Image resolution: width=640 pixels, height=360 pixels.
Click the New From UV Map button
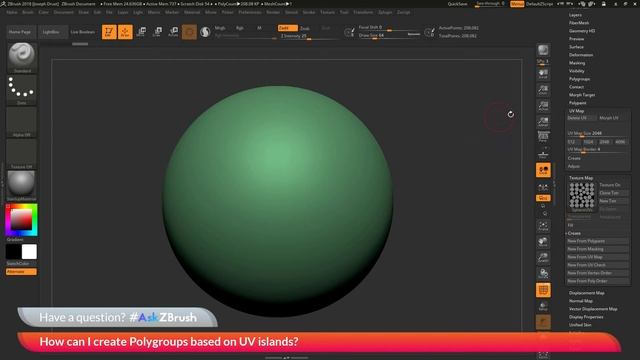(x=598, y=257)
